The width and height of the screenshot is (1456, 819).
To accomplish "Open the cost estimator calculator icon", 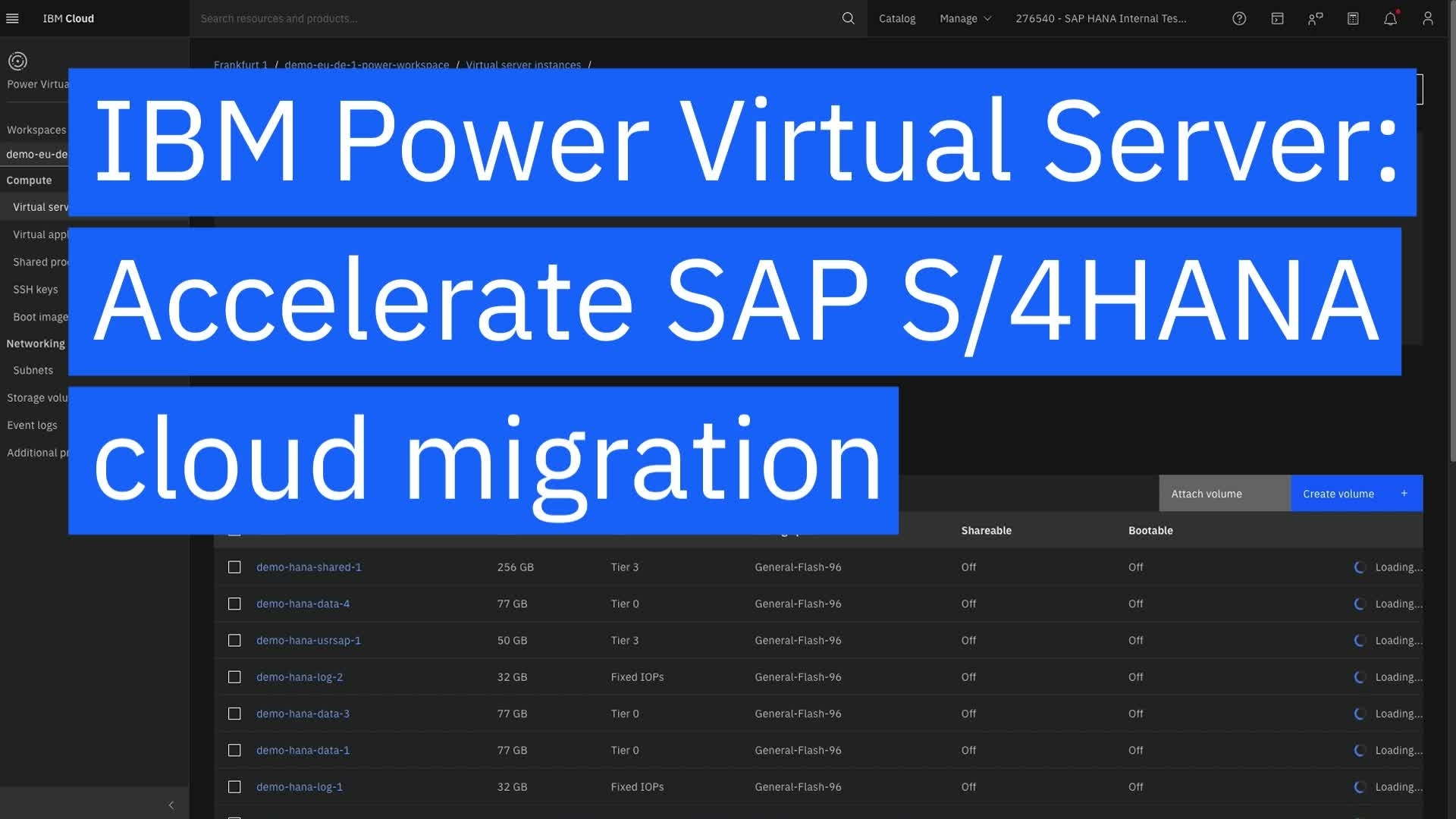I will [x=1353, y=18].
